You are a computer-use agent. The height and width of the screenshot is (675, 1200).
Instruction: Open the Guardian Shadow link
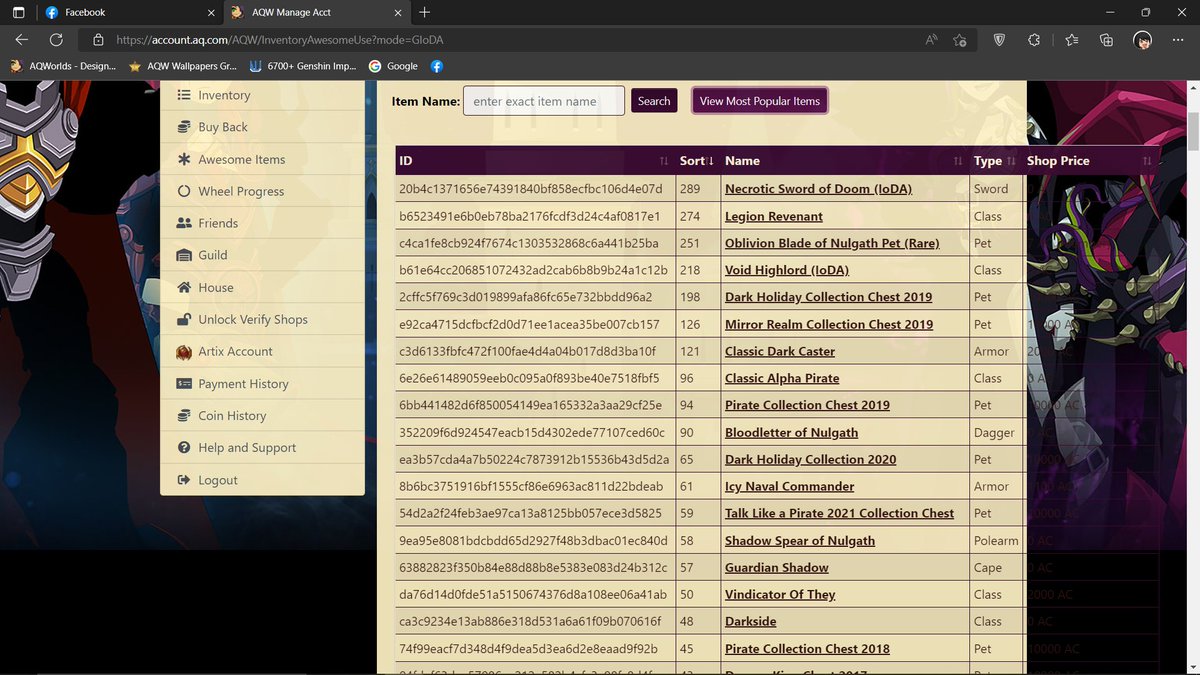pos(777,567)
